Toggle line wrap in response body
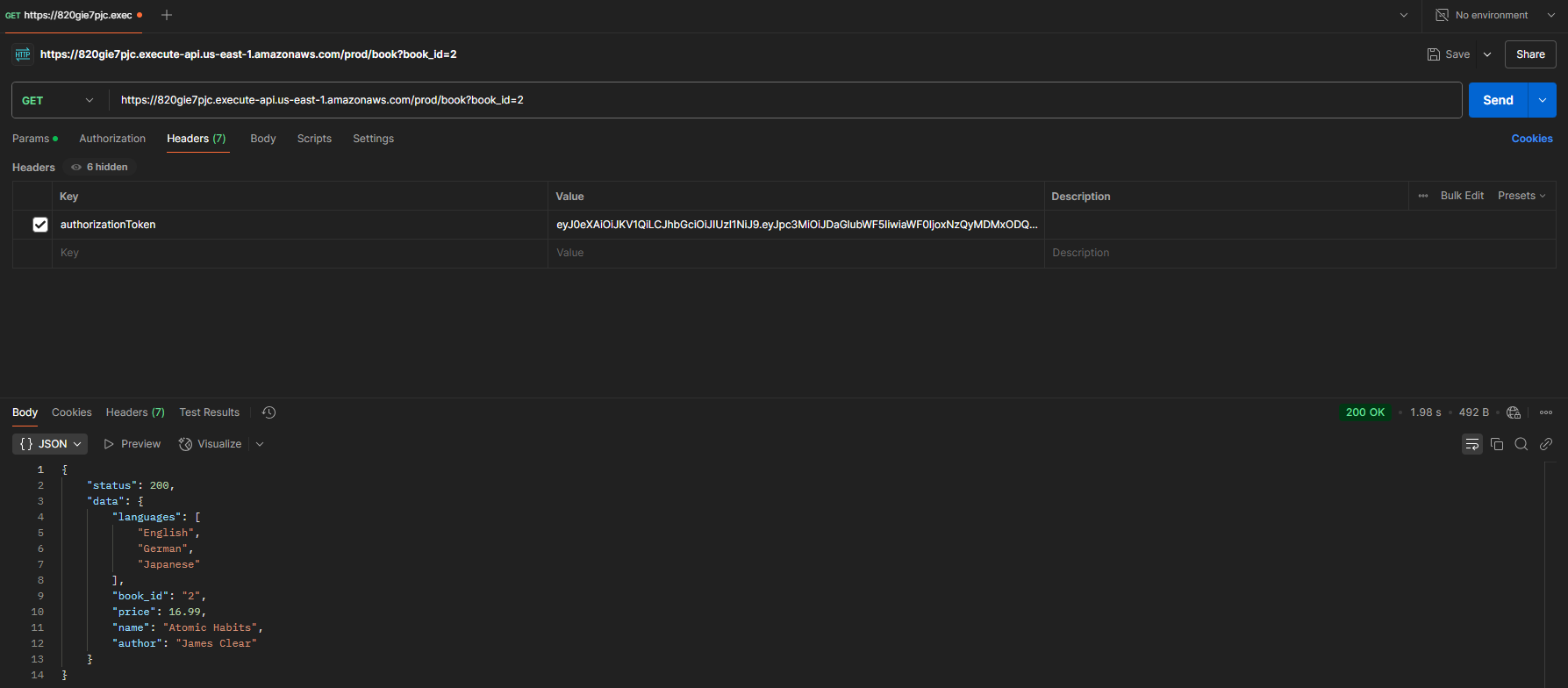The height and width of the screenshot is (688, 1568). click(x=1472, y=444)
